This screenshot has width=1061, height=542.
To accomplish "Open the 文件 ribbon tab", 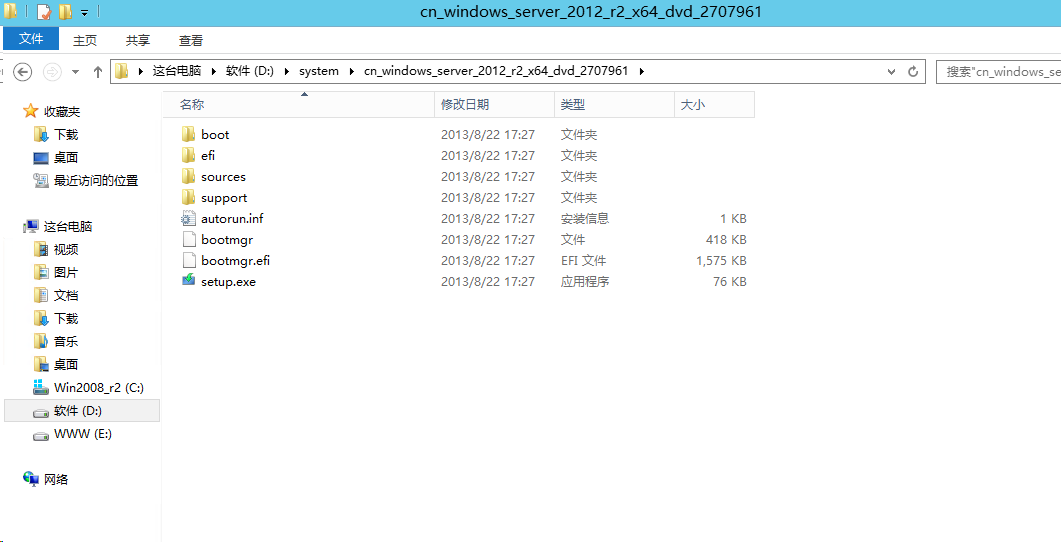I will [31, 39].
